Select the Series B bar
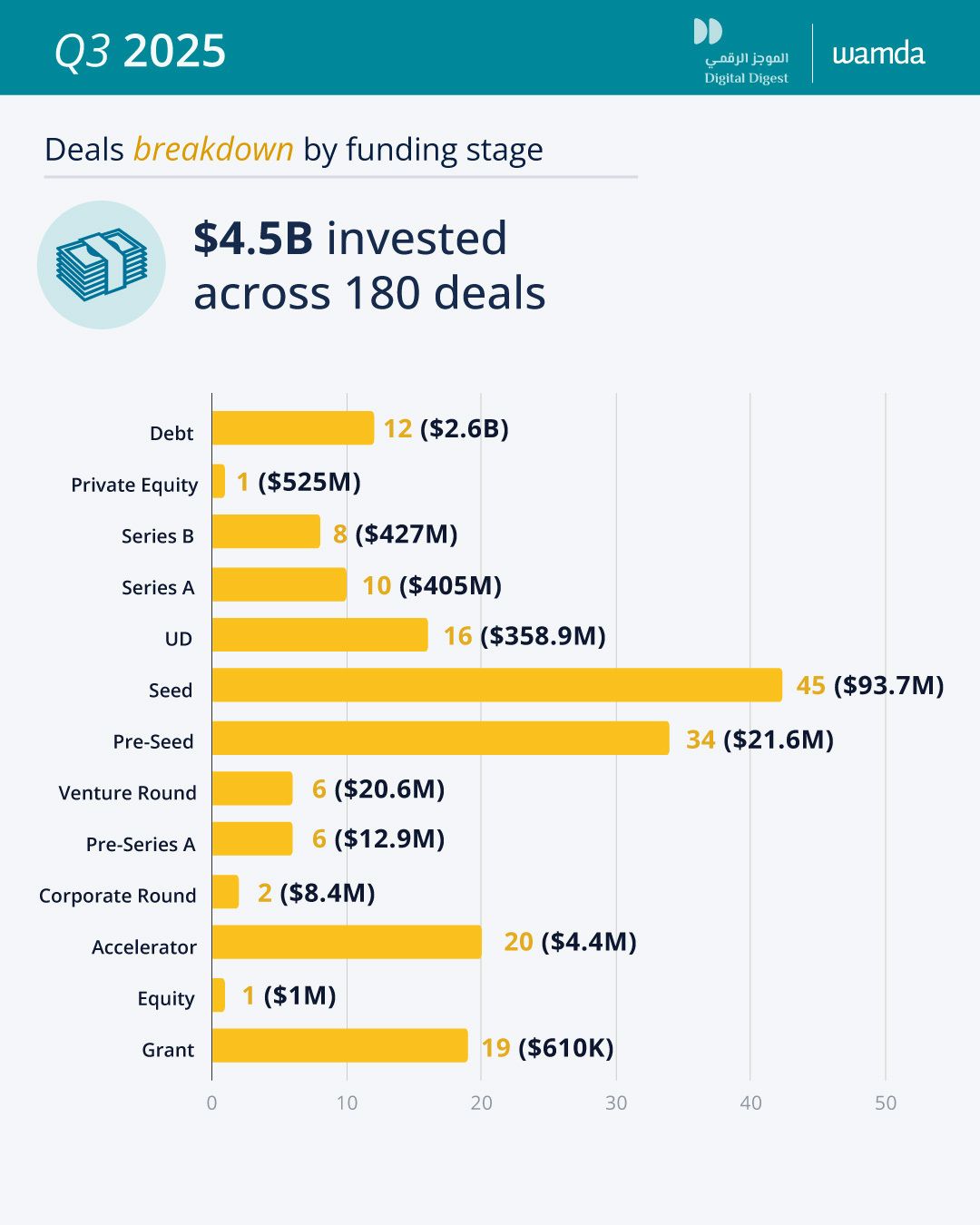The height and width of the screenshot is (1225, 980). (266, 532)
